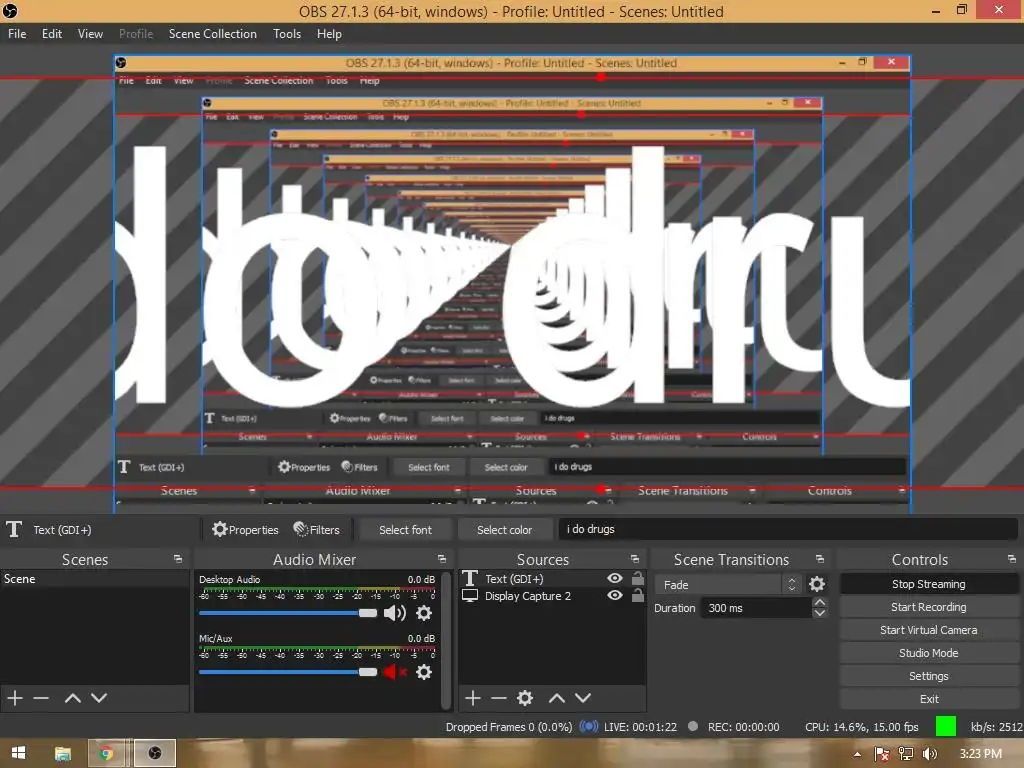Move source down with arrow icon

[x=583, y=697]
